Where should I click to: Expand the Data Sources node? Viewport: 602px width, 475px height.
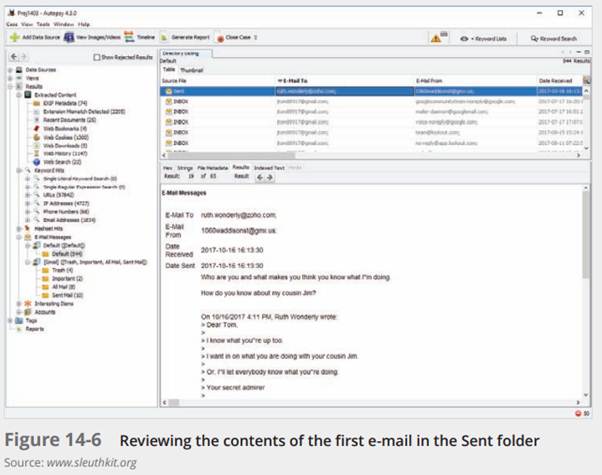click(x=10, y=70)
